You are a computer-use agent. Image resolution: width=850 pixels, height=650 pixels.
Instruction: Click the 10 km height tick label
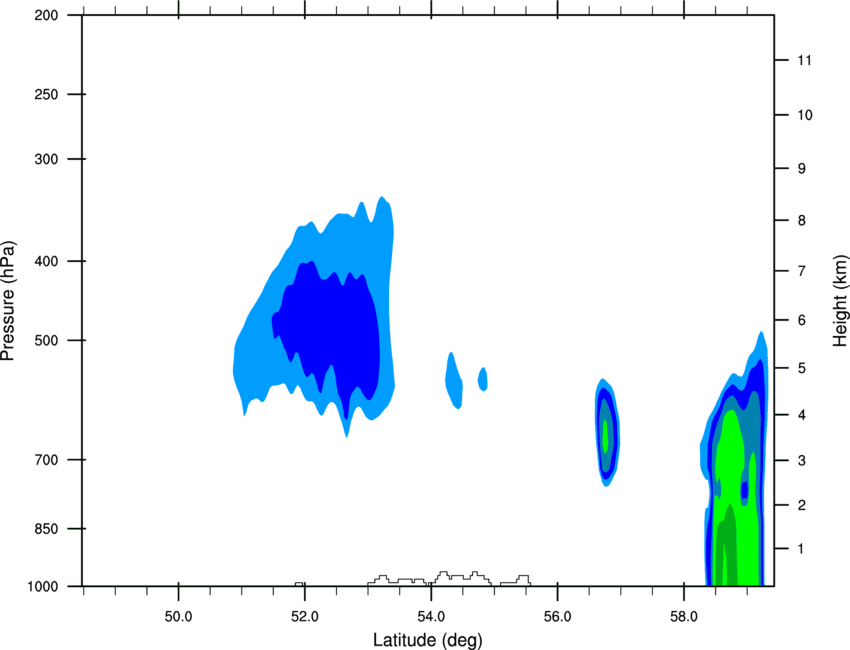pos(804,115)
